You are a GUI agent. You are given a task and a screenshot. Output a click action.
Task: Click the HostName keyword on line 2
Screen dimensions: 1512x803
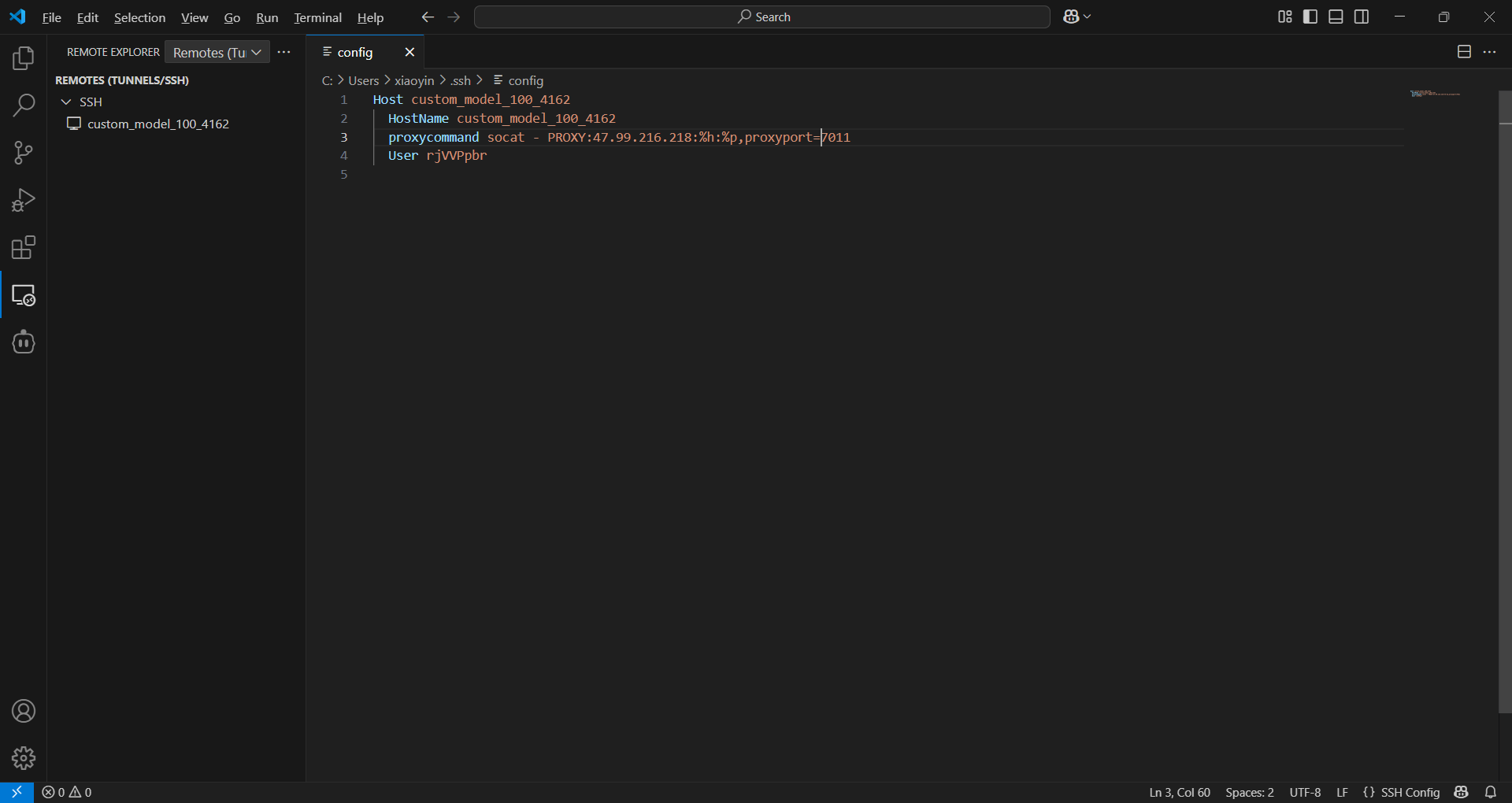418,118
